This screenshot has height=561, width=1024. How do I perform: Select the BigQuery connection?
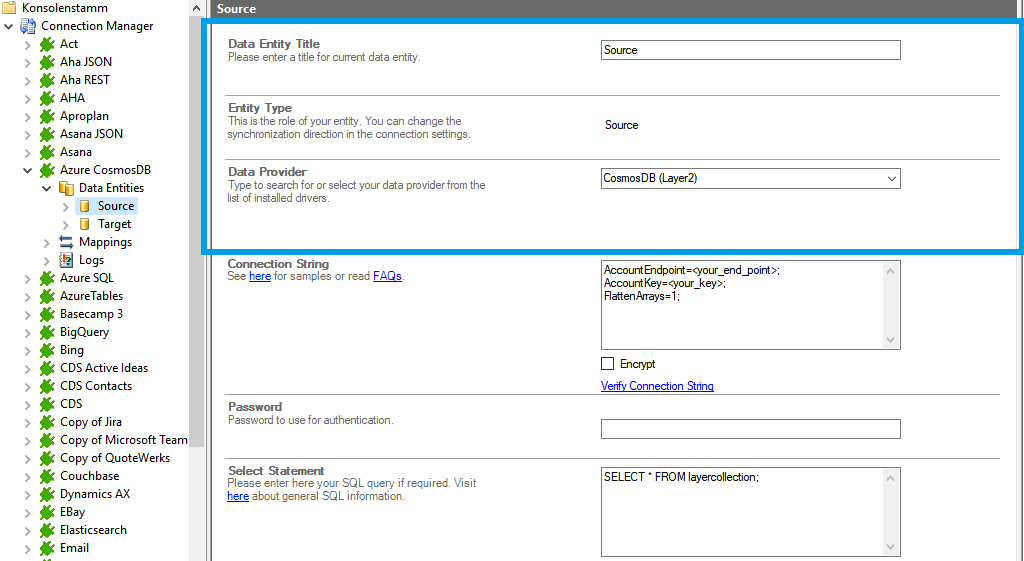click(84, 332)
